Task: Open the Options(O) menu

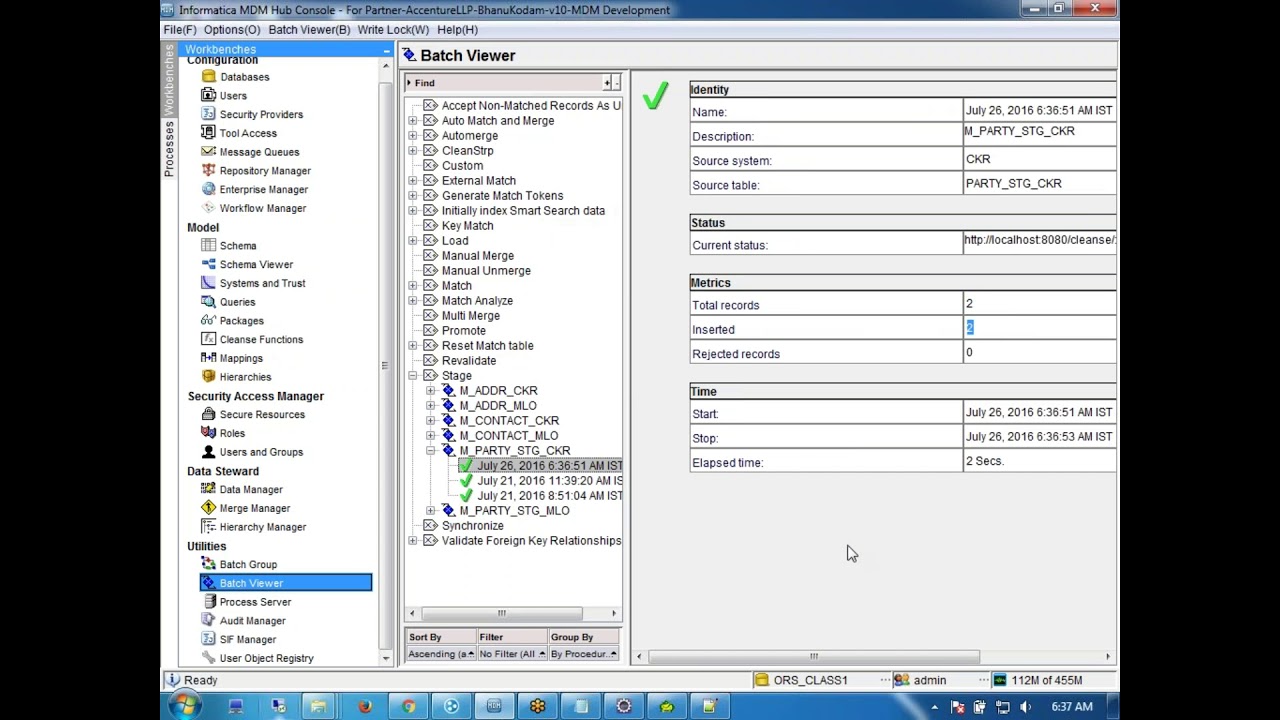Action: (x=232, y=30)
